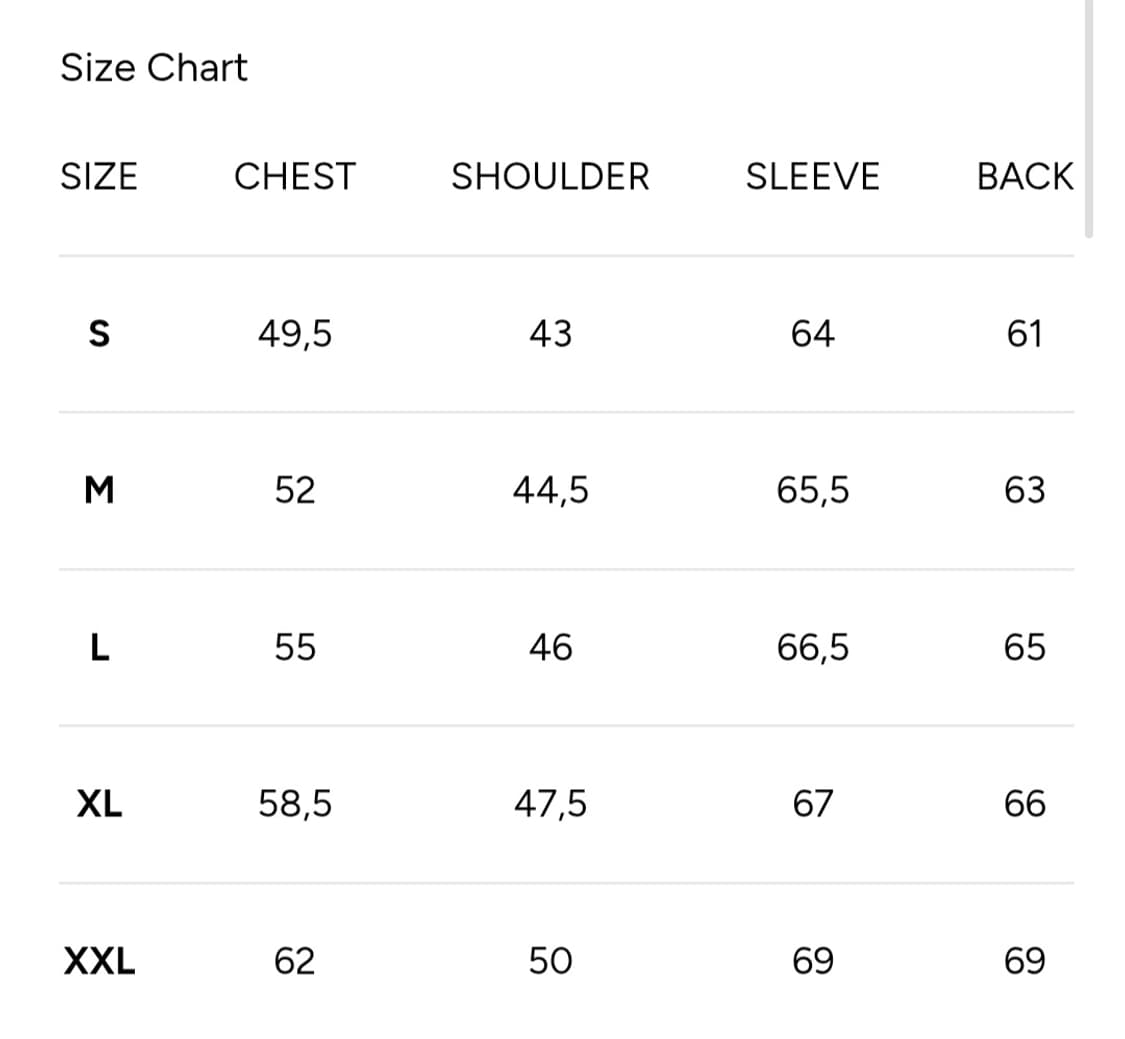Click the vertical scrollbar thumb on the right

(x=1088, y=118)
